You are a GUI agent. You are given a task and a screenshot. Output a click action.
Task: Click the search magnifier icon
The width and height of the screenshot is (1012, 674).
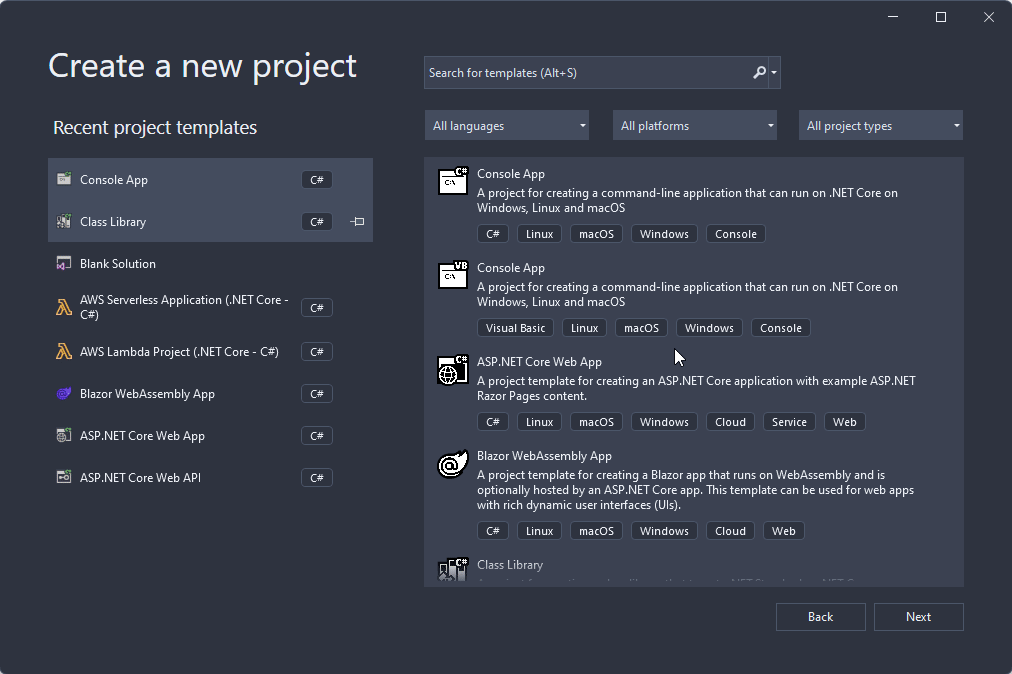click(x=759, y=73)
